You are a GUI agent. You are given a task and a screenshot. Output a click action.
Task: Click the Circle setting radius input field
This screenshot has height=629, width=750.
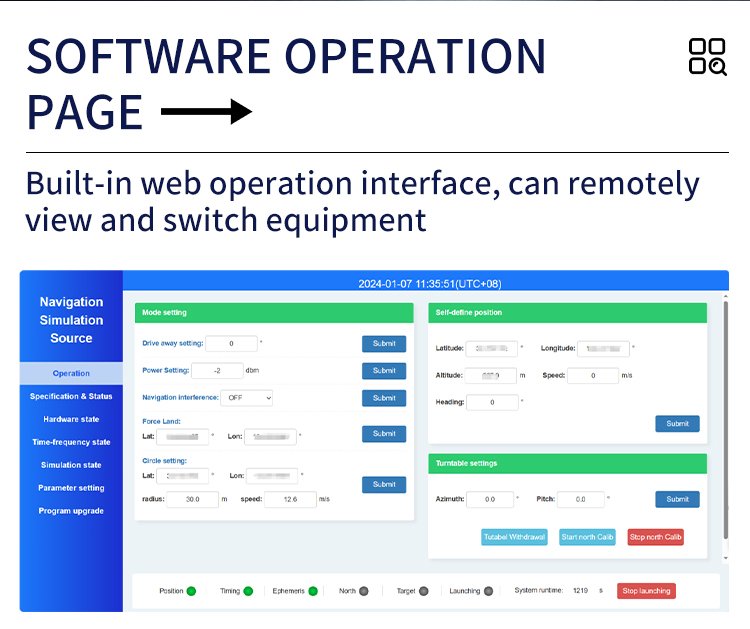192,499
